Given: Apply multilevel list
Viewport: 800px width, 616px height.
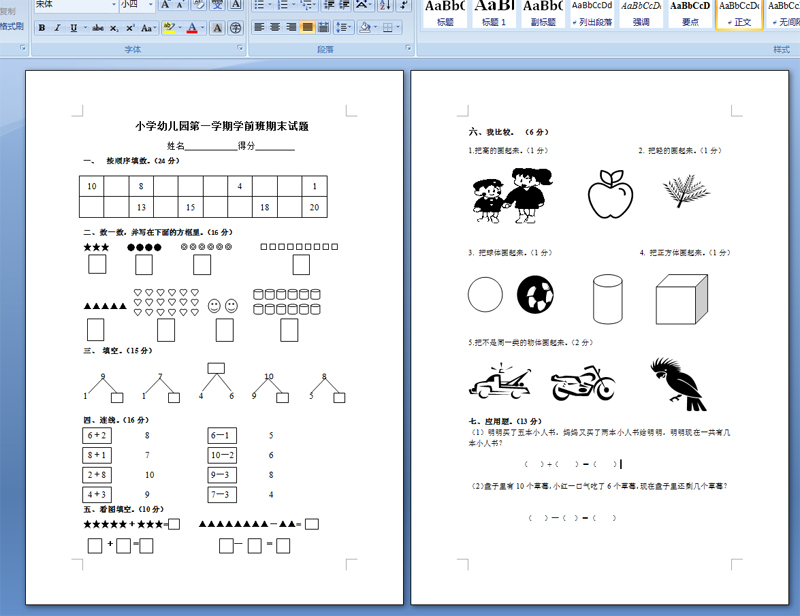Looking at the screenshot, I should coord(308,5).
